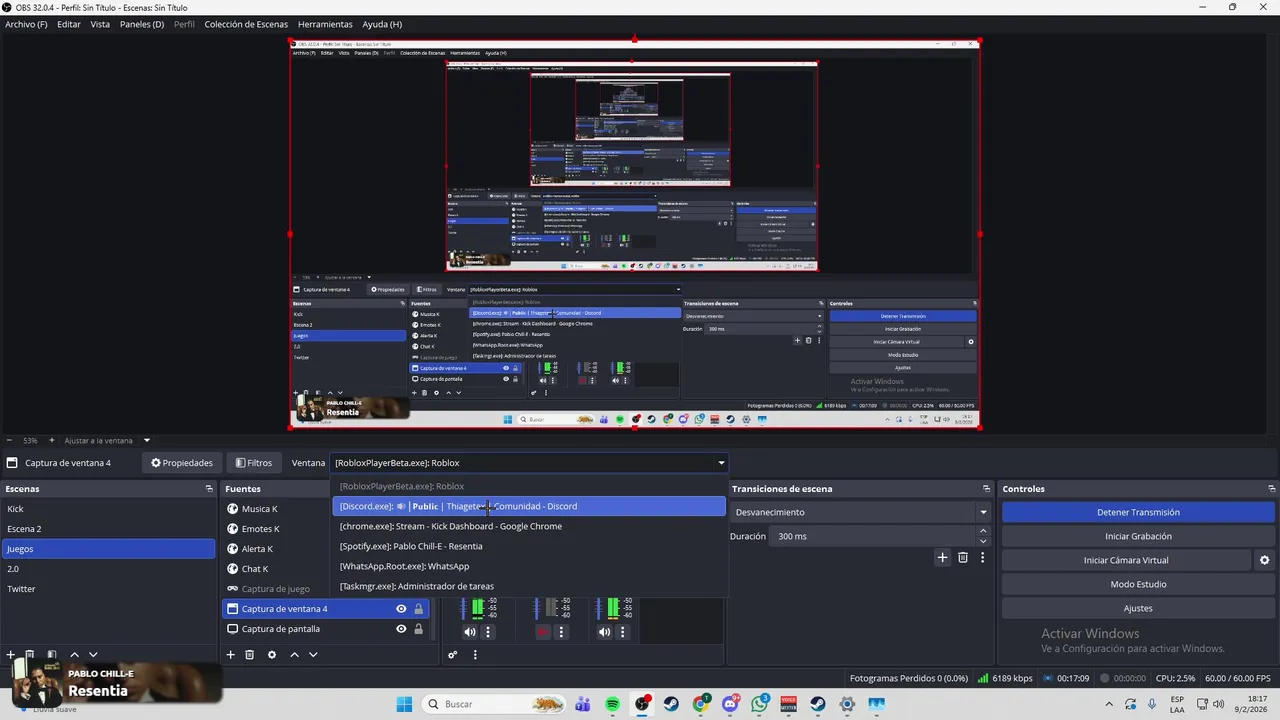
Task: Select Musica K source
Action: point(326,509)
